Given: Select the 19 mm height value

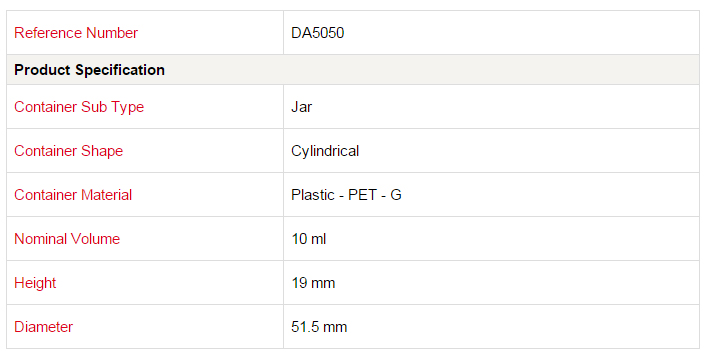Looking at the screenshot, I should tap(313, 283).
